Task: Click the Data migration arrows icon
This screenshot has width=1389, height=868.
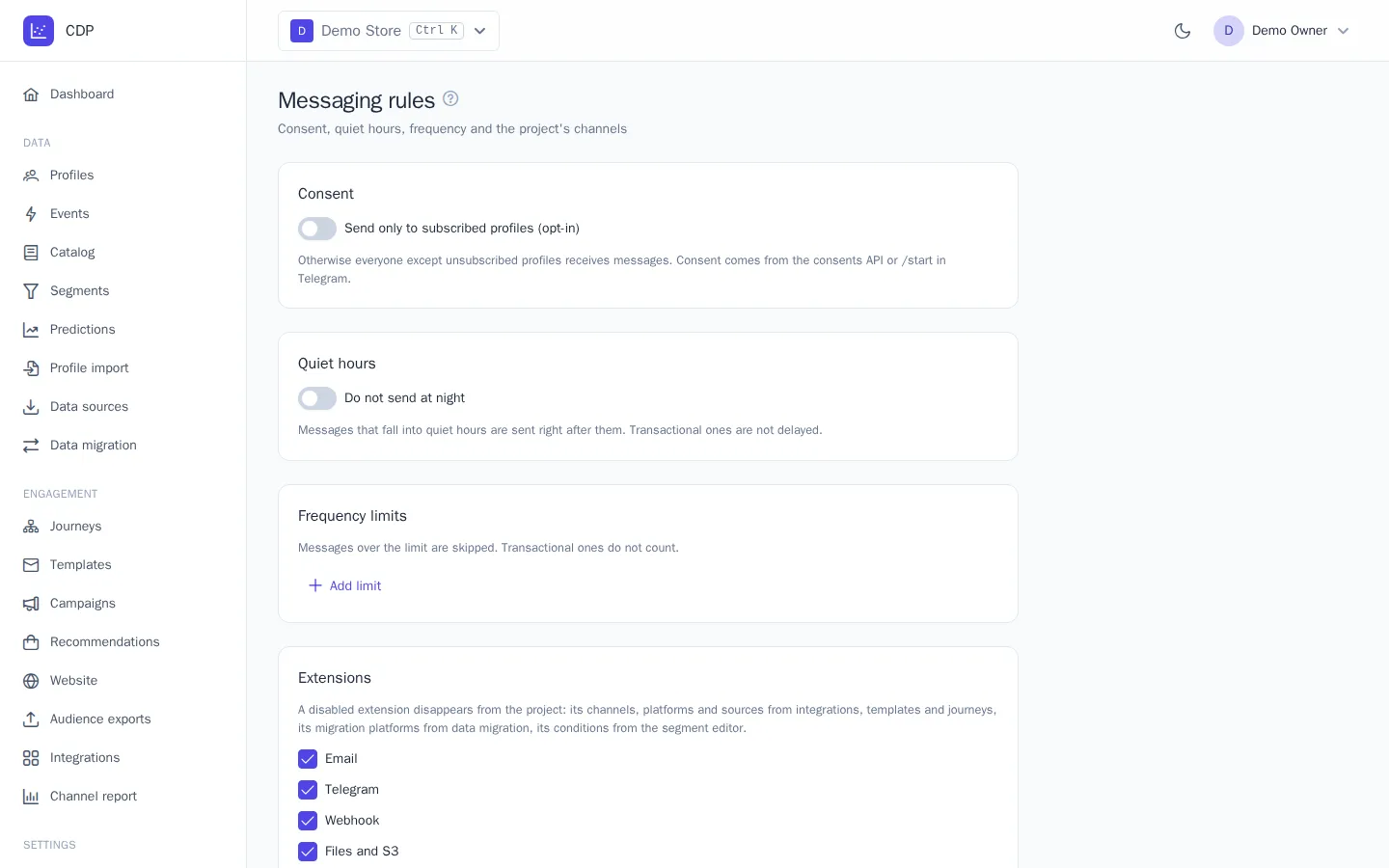Action: point(31,446)
